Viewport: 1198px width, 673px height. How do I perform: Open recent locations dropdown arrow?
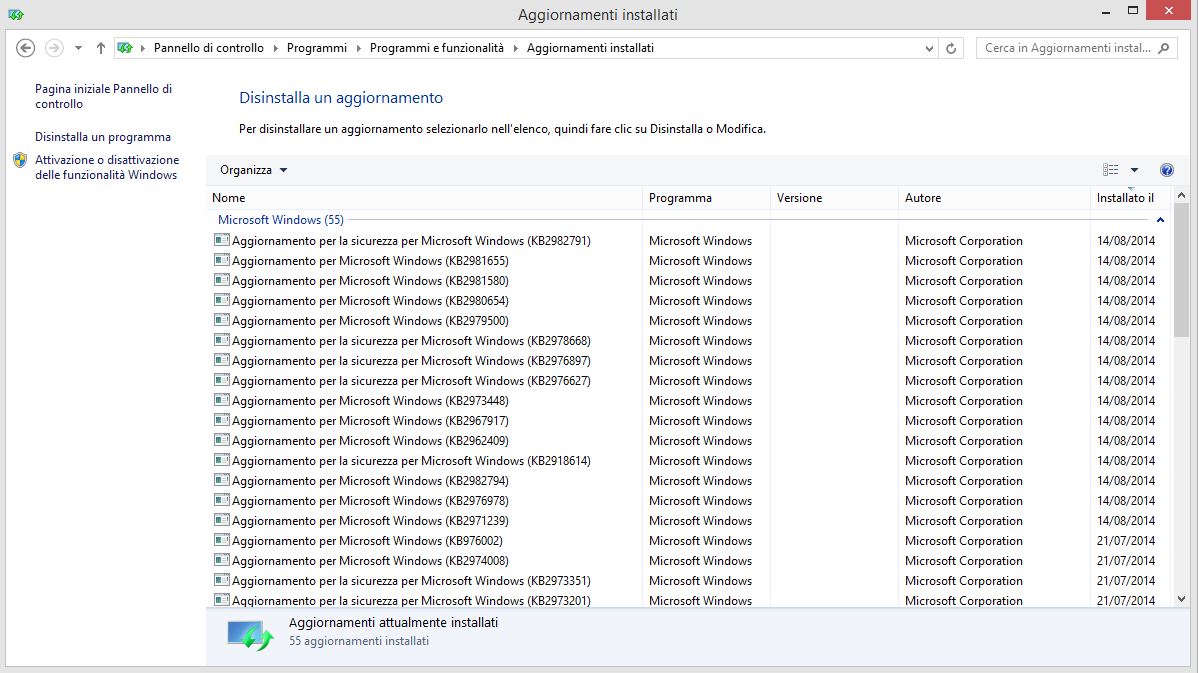(x=78, y=48)
